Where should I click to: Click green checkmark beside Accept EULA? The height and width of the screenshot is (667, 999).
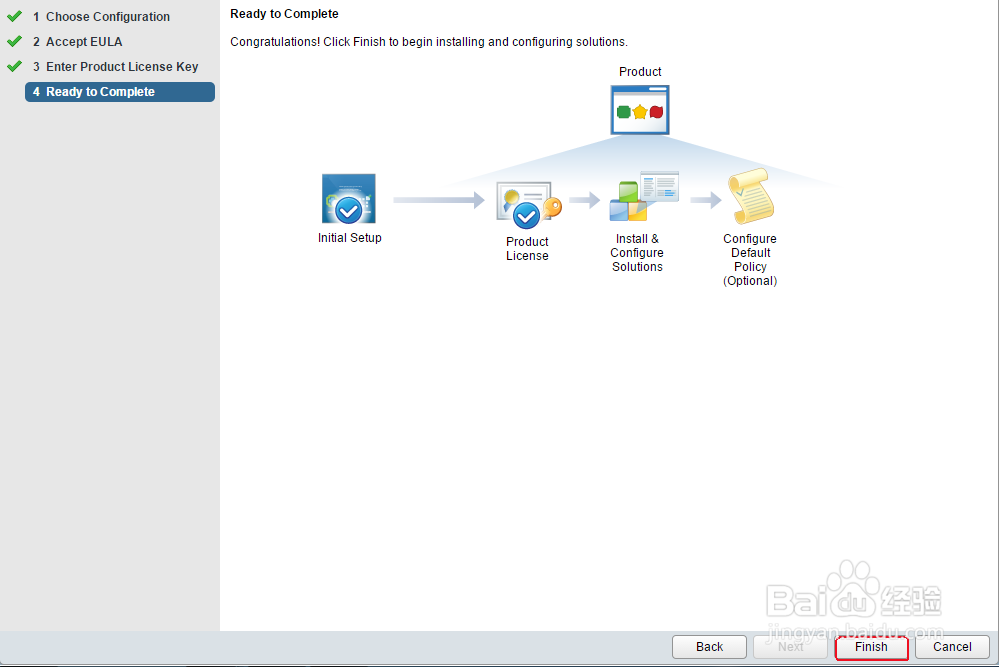tap(14, 41)
